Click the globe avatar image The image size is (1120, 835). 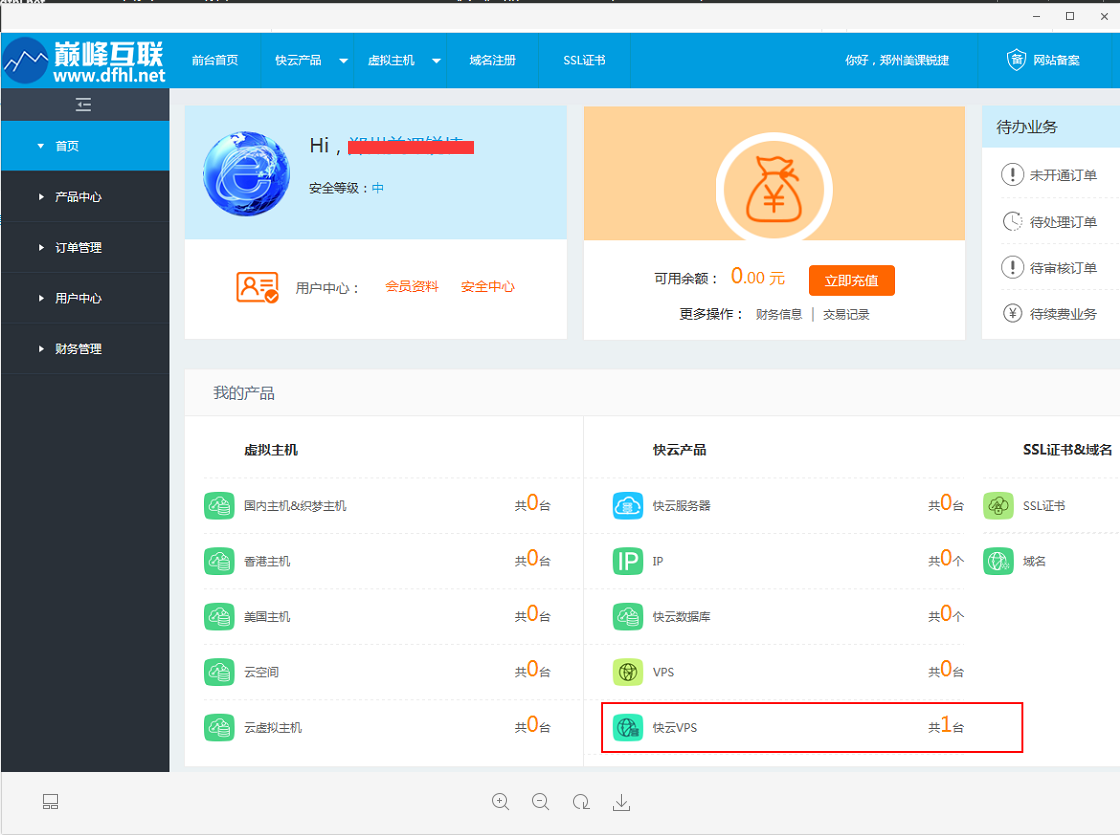pyautogui.click(x=246, y=174)
